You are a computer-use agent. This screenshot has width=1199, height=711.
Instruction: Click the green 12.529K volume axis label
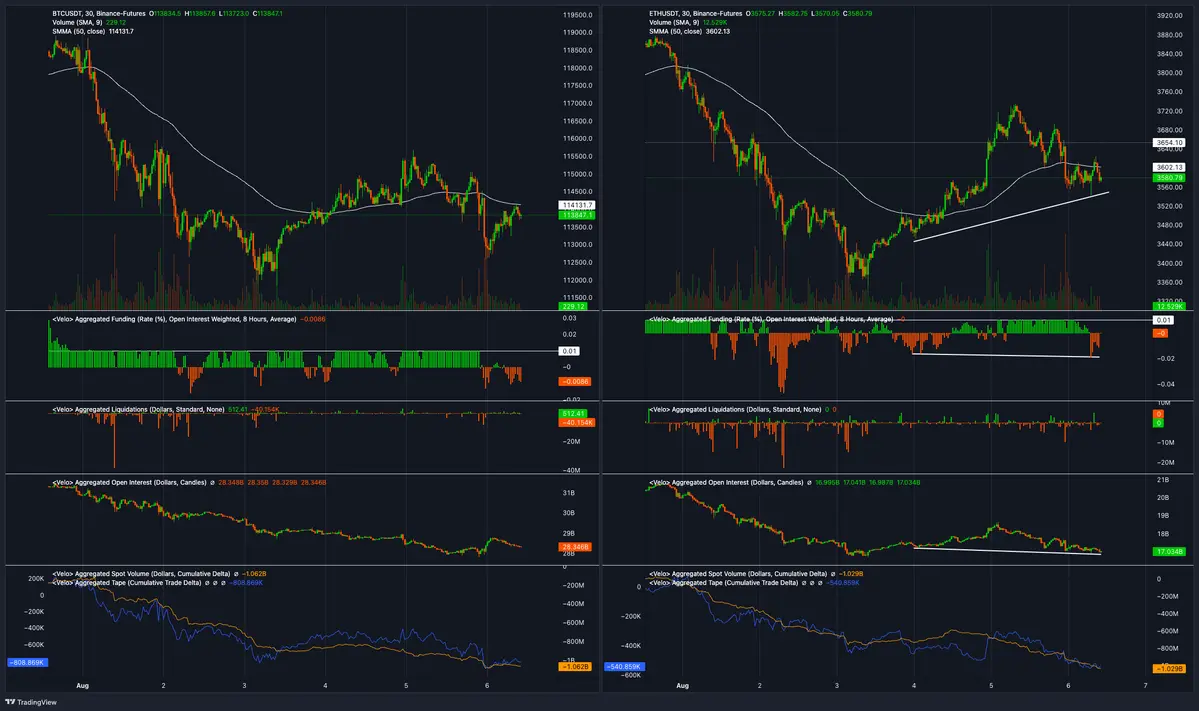coord(1170,307)
